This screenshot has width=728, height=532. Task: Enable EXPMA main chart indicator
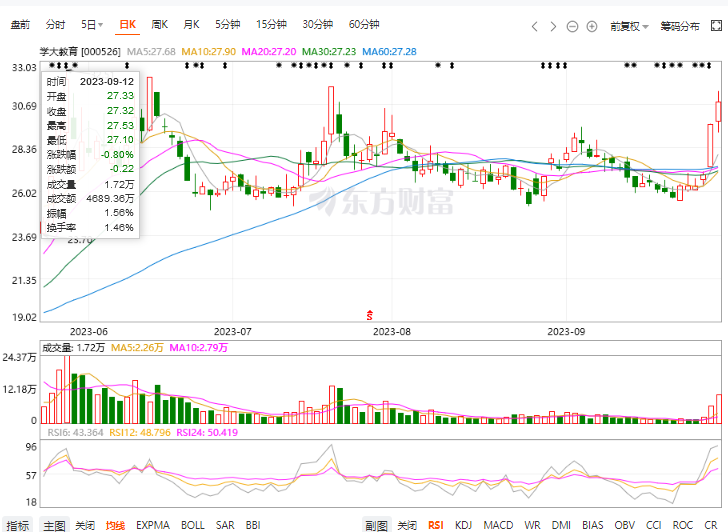pyautogui.click(x=152, y=525)
